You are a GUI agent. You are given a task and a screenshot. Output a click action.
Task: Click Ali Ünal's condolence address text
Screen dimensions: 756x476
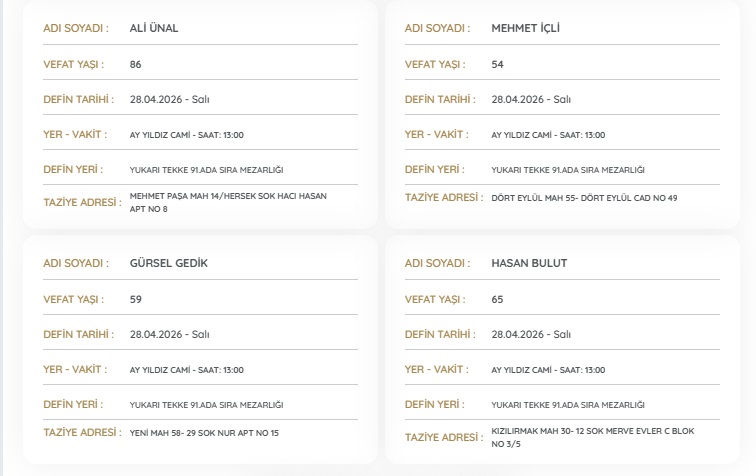coord(228,202)
